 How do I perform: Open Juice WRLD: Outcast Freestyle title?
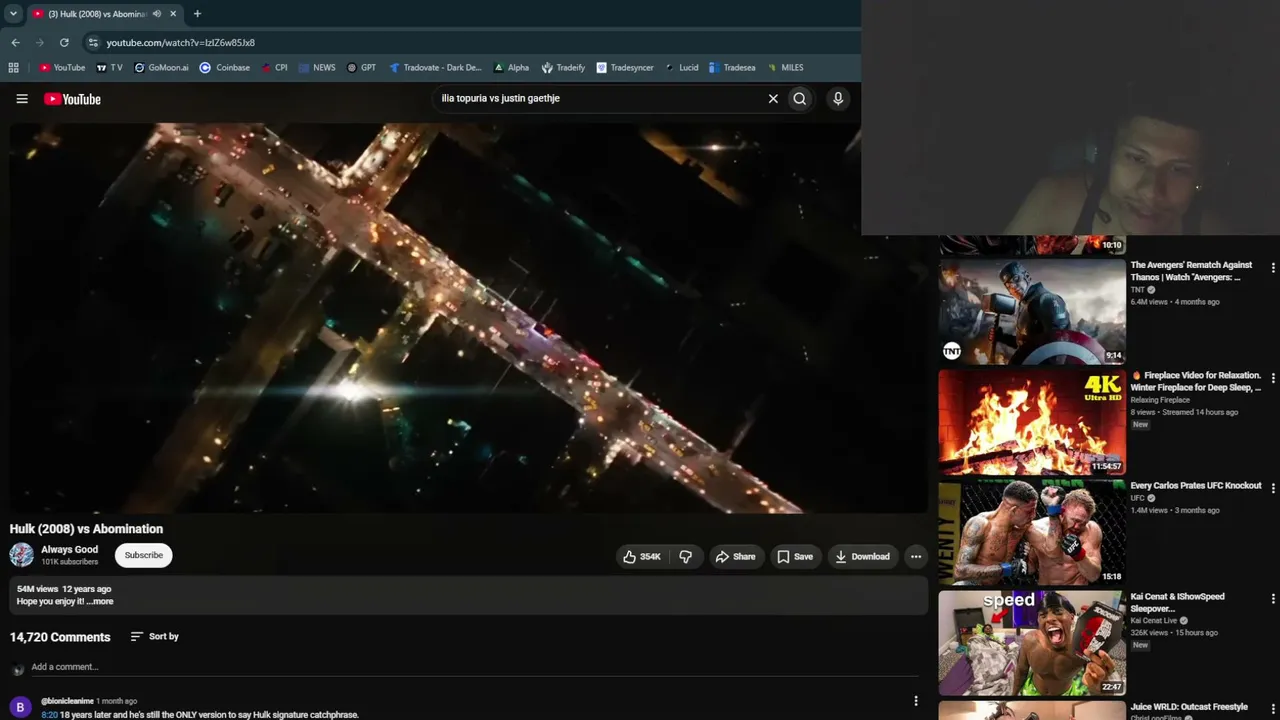[1189, 707]
